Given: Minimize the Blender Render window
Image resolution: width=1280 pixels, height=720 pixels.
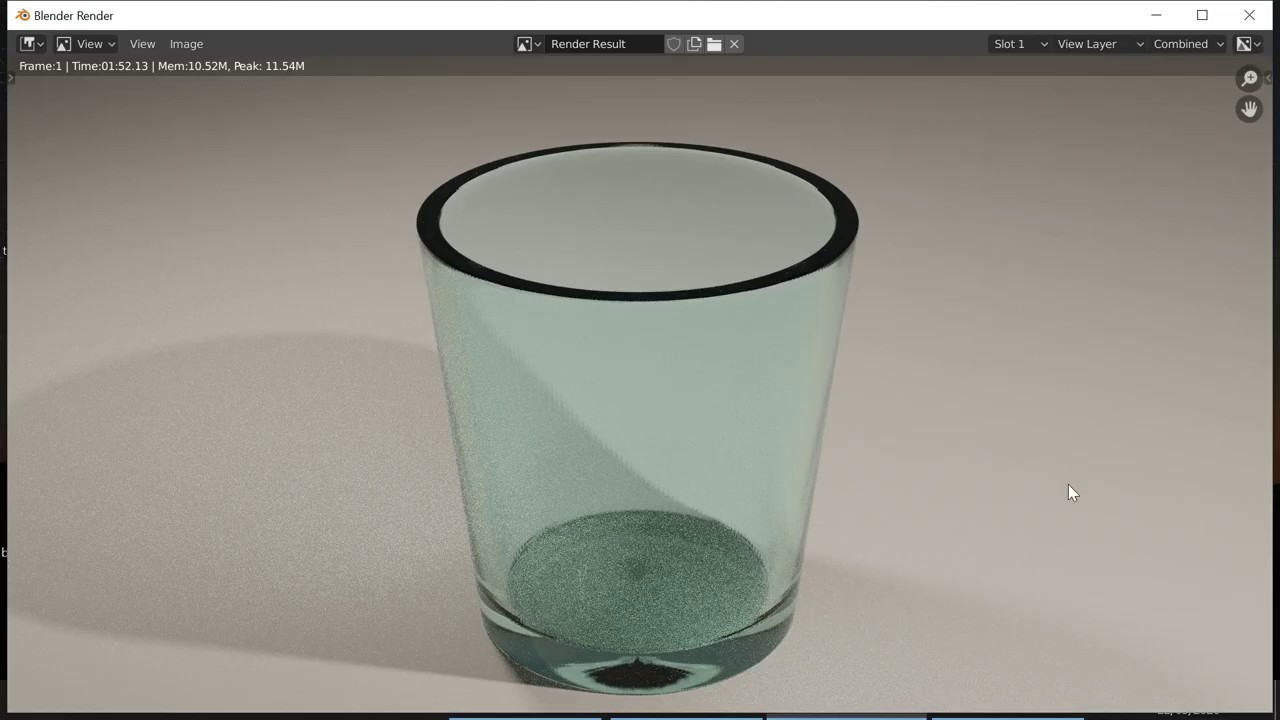Looking at the screenshot, I should (x=1156, y=15).
